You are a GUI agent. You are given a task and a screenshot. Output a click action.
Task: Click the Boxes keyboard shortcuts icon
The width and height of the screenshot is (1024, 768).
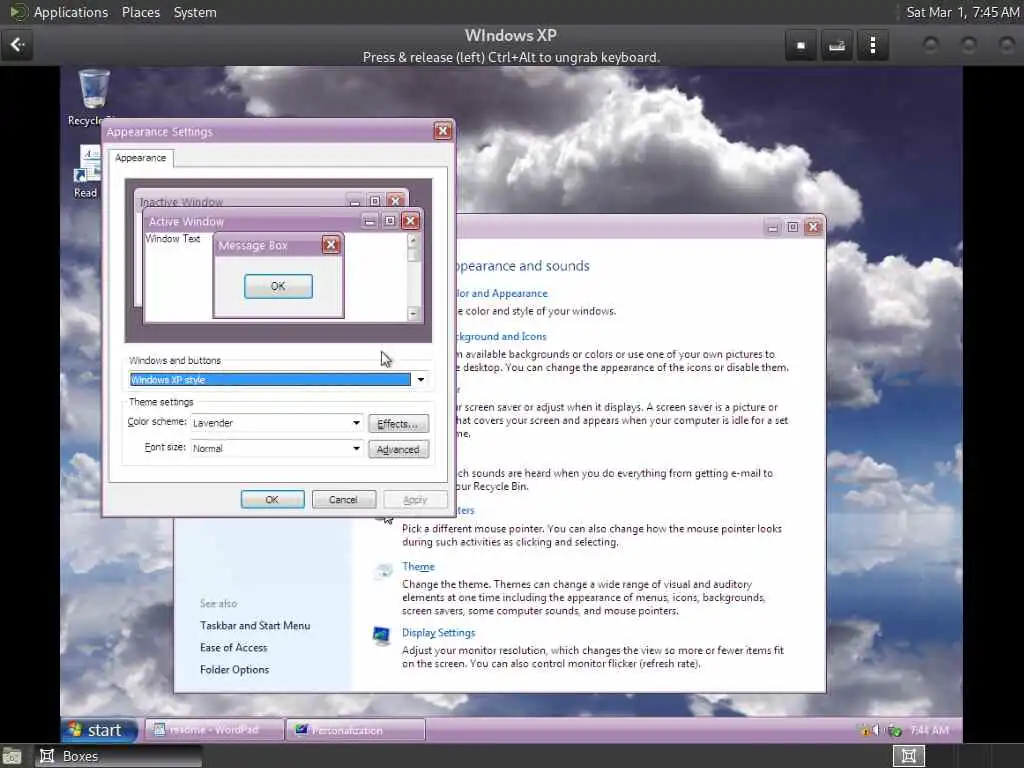[837, 46]
